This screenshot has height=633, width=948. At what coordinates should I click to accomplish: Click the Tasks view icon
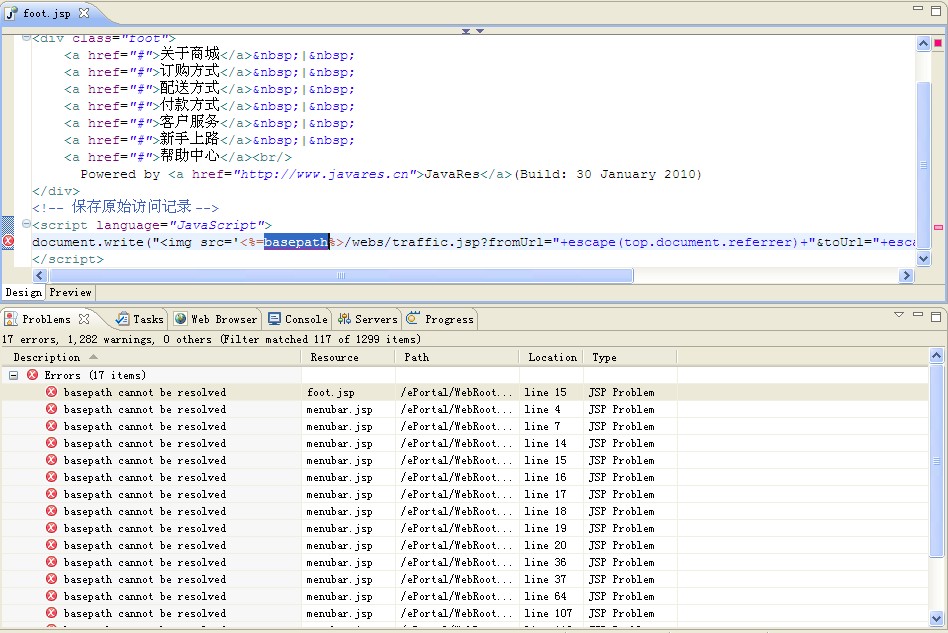point(122,319)
